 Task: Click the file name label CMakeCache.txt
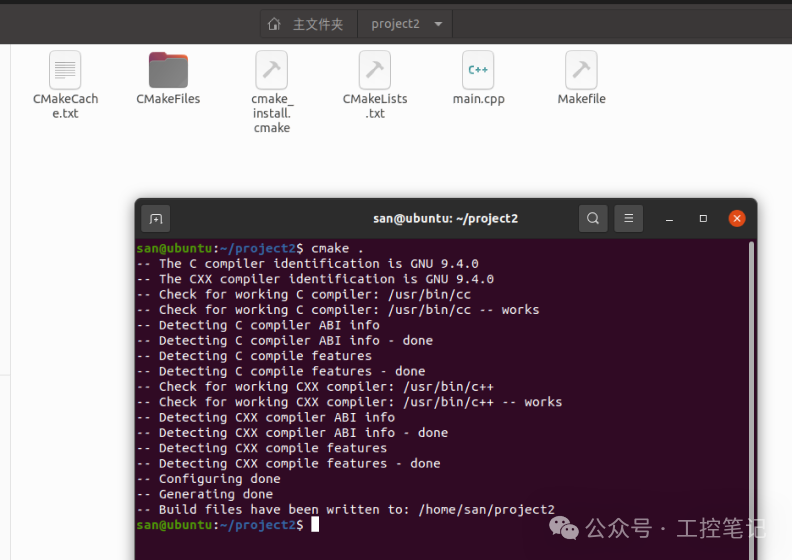[66, 106]
